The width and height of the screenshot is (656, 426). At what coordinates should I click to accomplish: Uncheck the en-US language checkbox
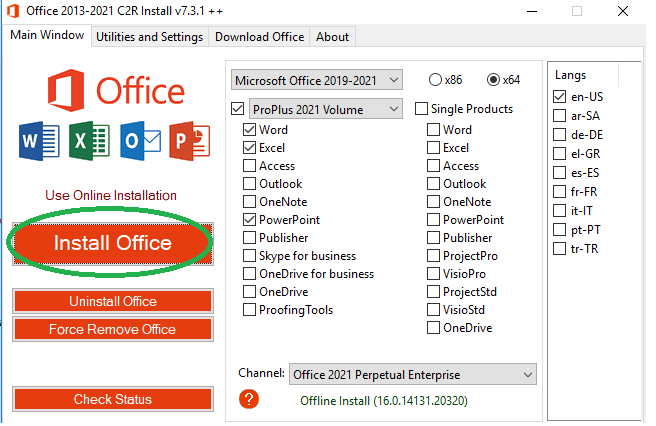(559, 97)
